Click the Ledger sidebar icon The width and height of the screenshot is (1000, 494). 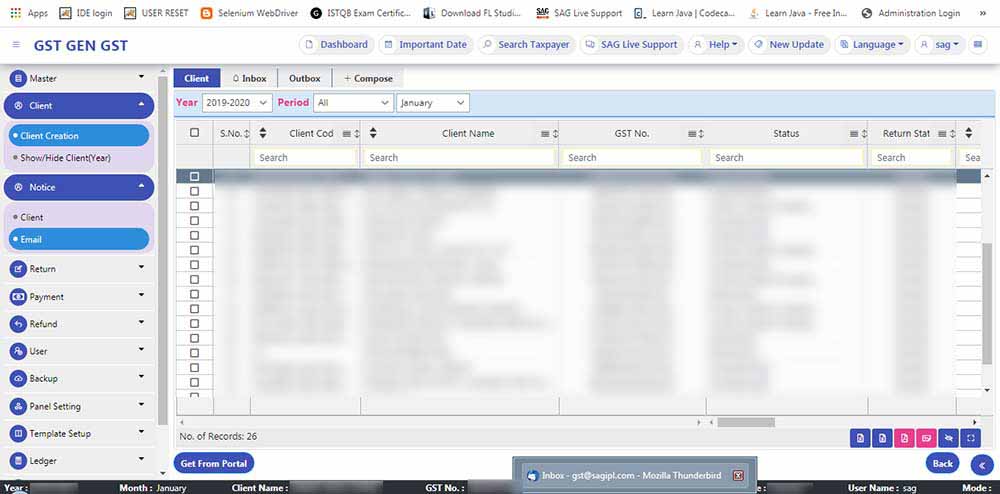18,461
